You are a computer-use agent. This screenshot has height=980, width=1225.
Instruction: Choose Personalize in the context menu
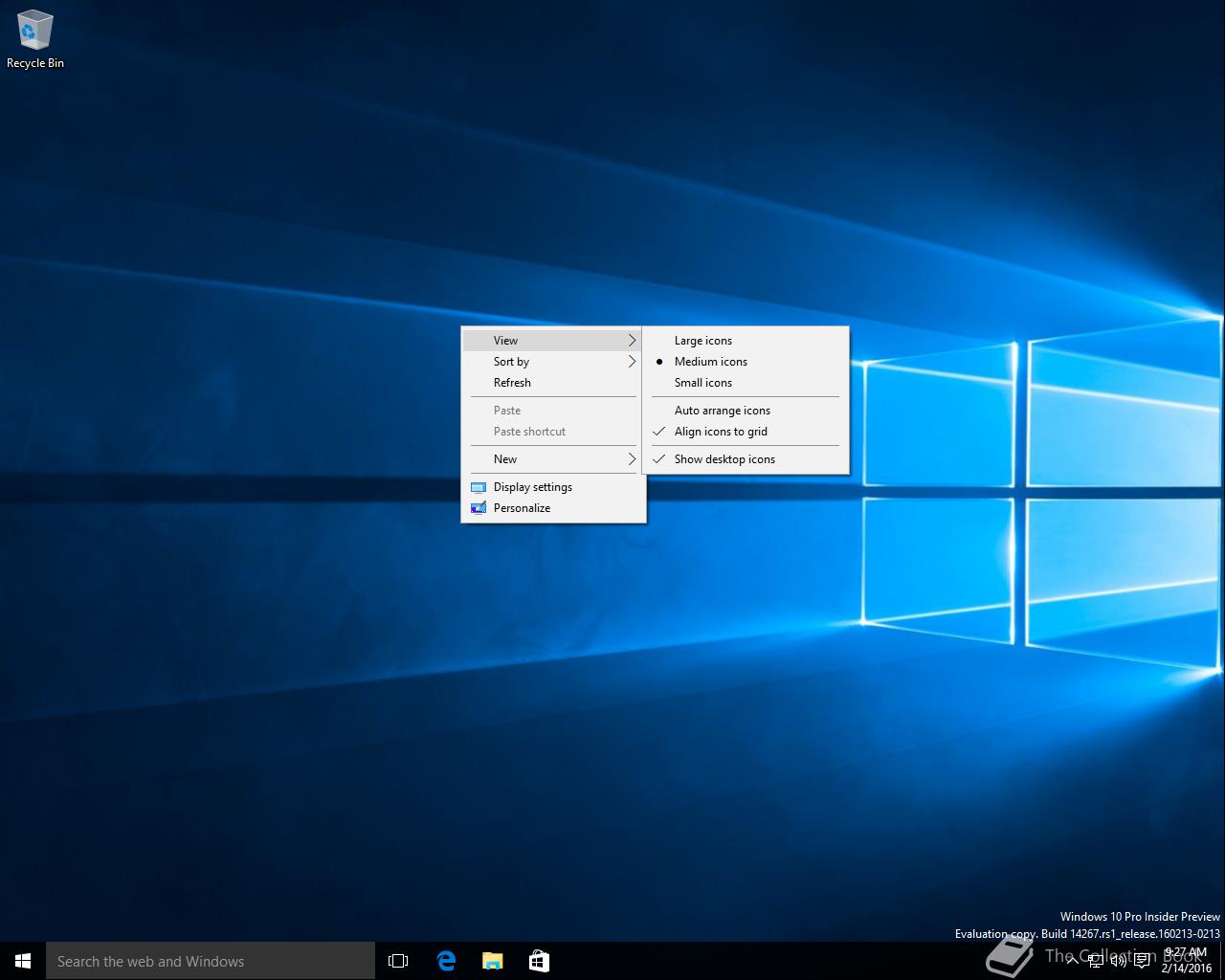(x=522, y=508)
